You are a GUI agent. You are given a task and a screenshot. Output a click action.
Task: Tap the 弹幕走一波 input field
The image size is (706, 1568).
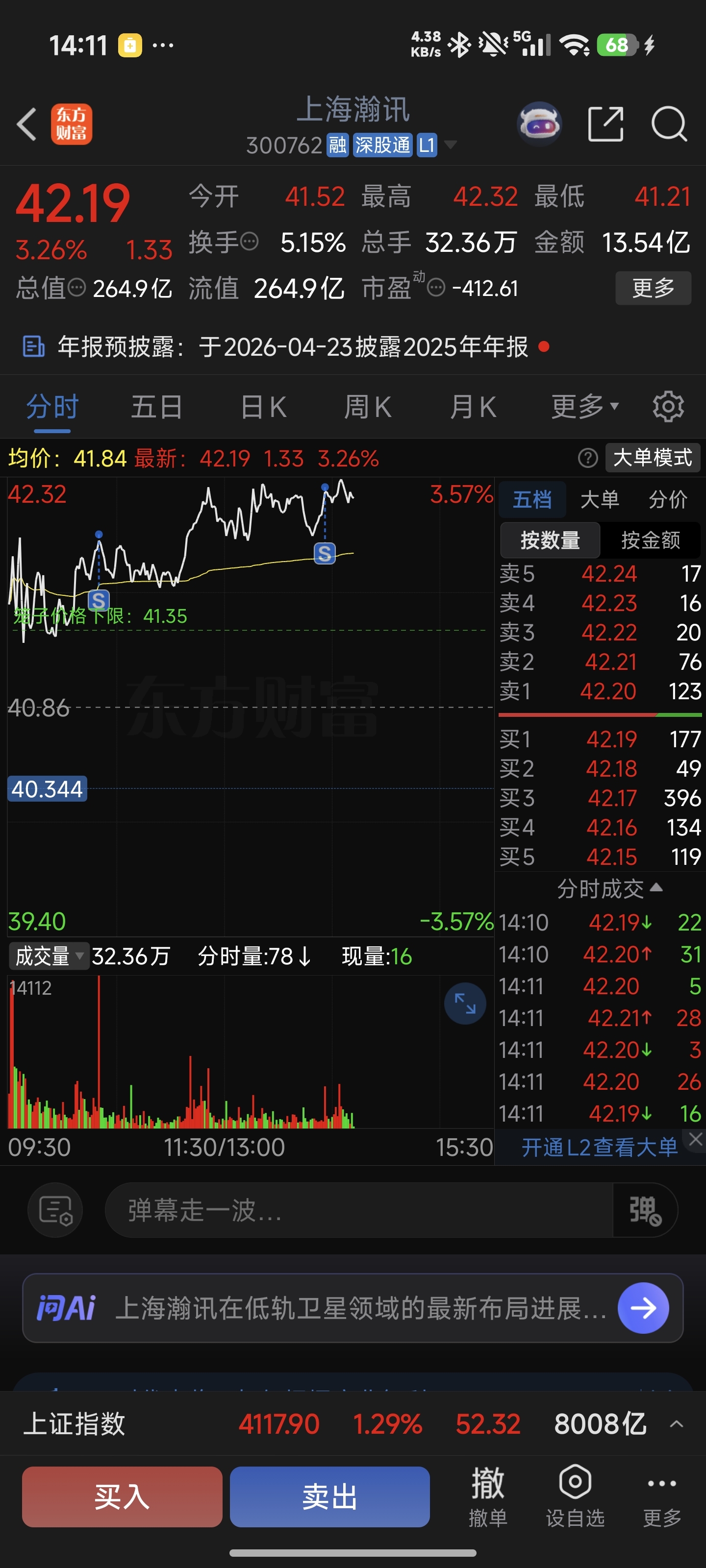359,1209
